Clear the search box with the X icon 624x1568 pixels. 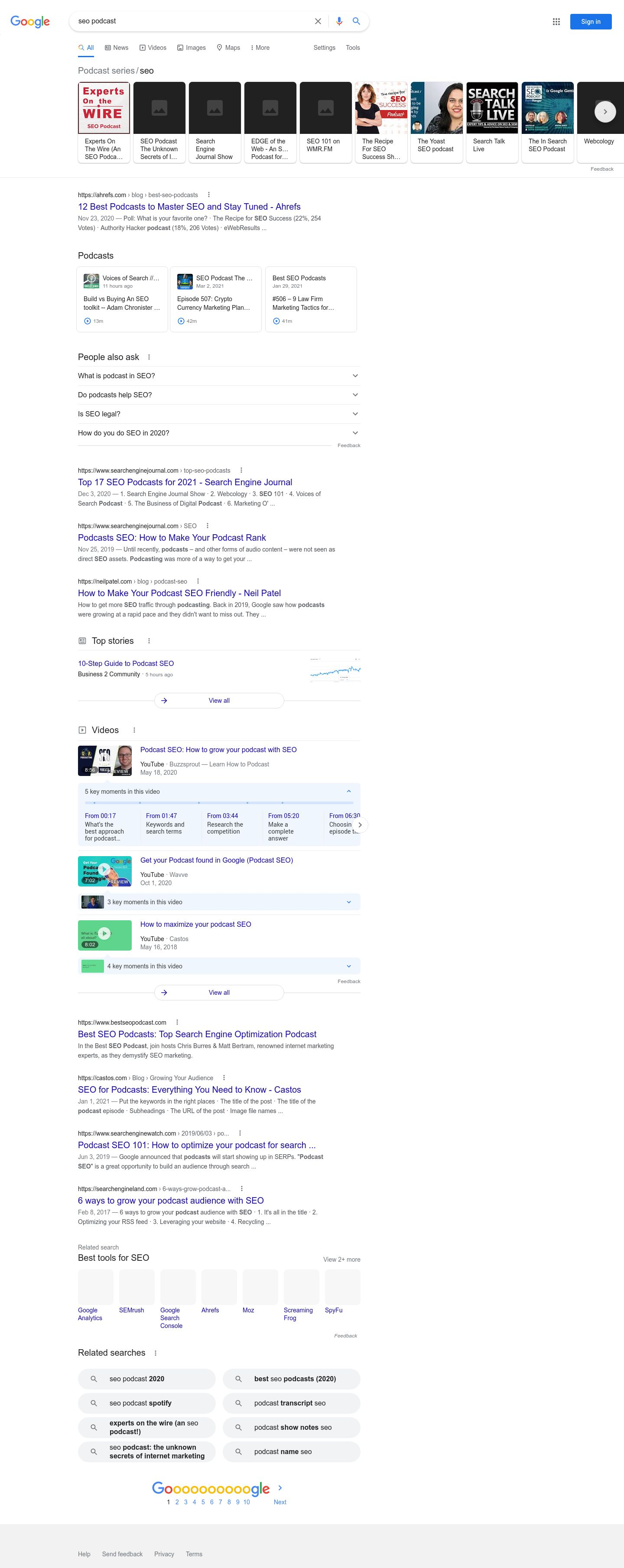pyautogui.click(x=318, y=21)
